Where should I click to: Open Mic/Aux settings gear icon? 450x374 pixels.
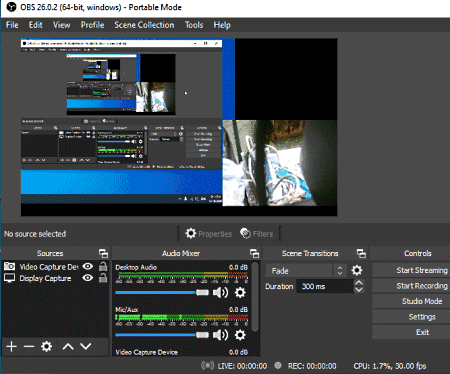240,335
